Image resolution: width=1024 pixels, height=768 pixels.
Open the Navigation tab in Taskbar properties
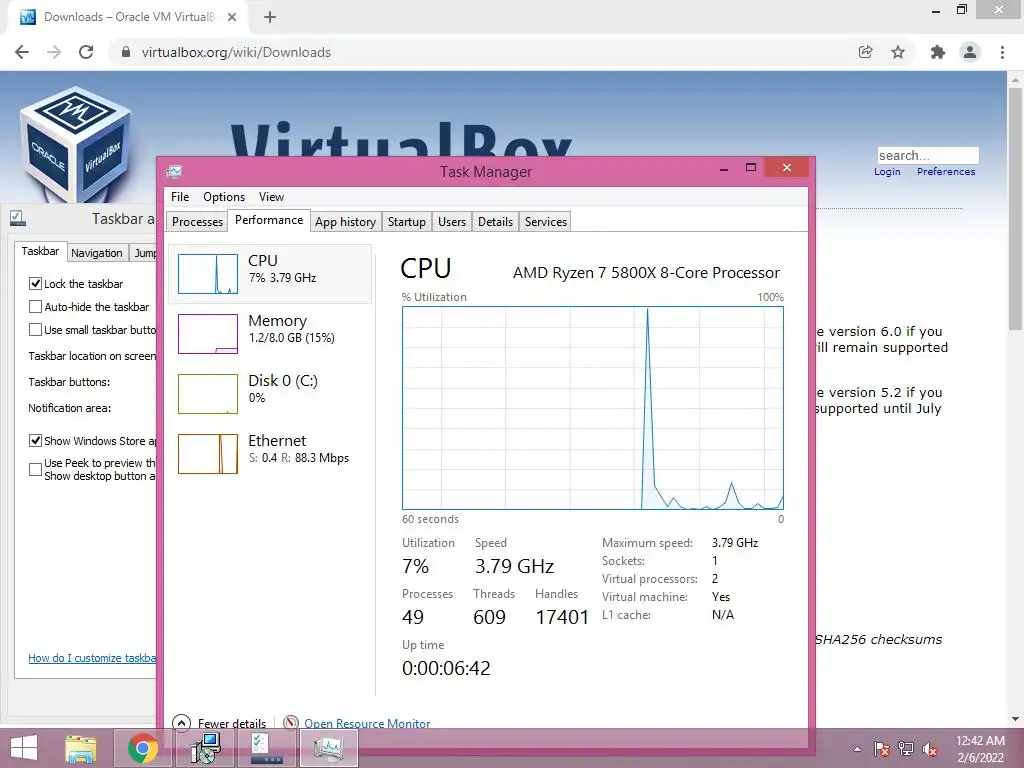point(97,253)
